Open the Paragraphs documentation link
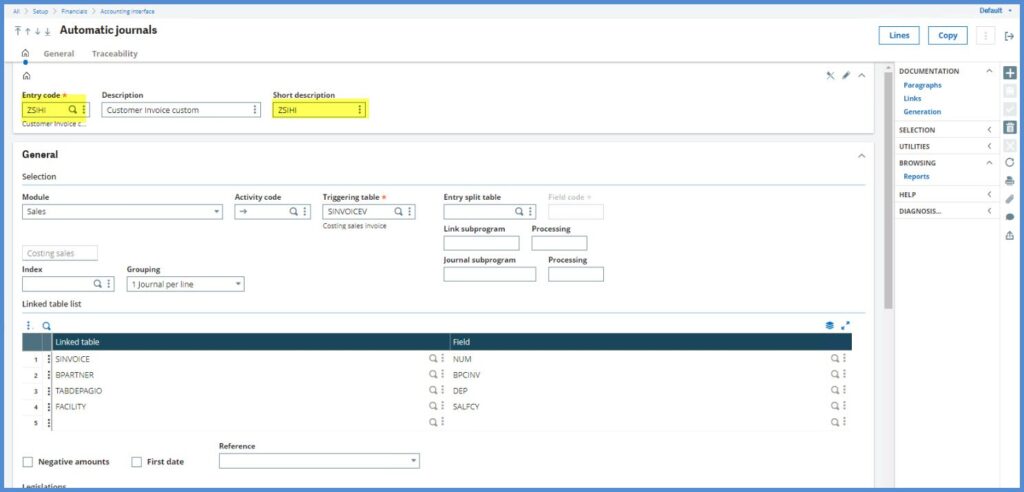 [922, 86]
